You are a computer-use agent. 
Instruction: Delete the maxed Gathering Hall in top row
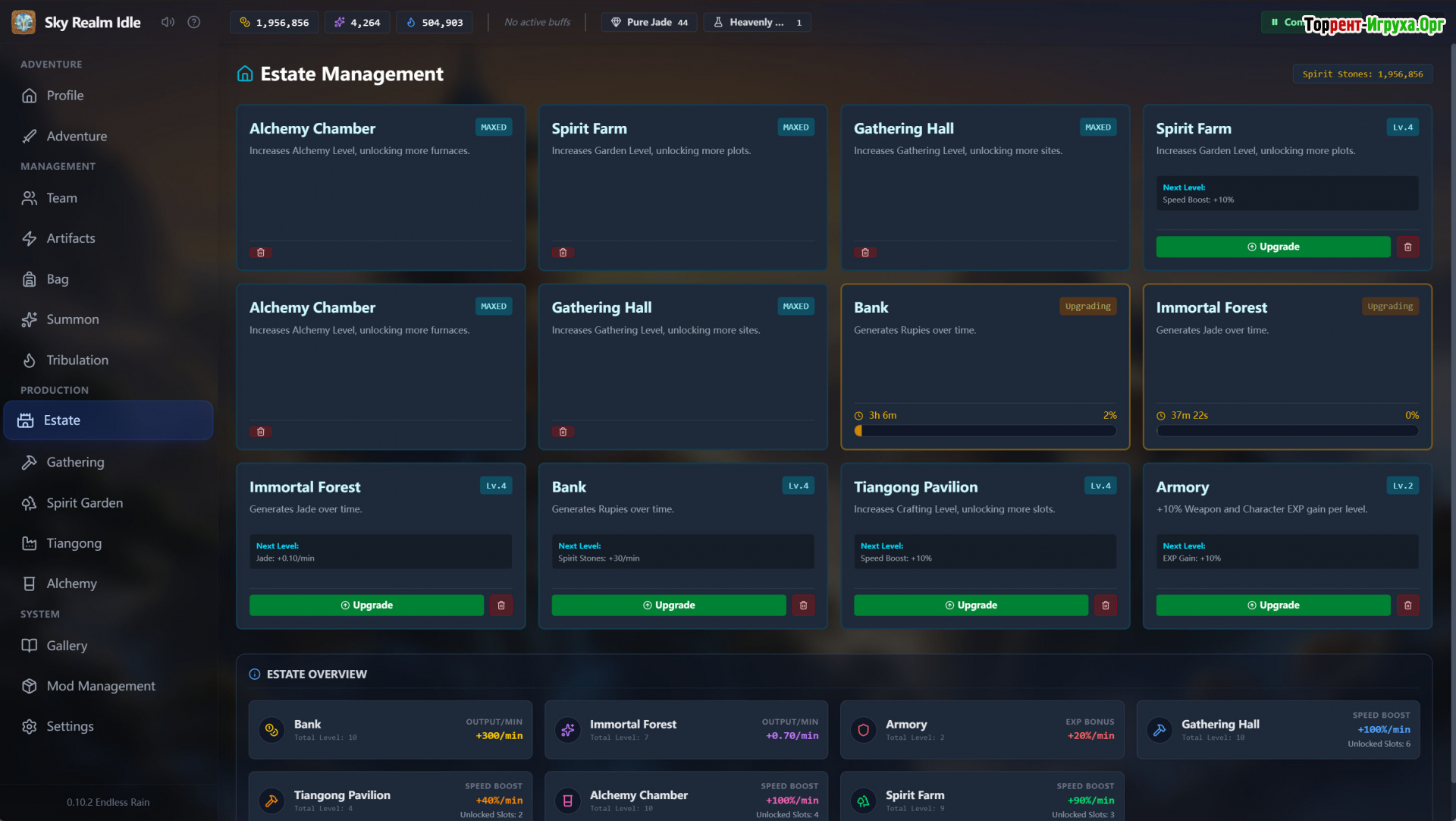point(864,252)
